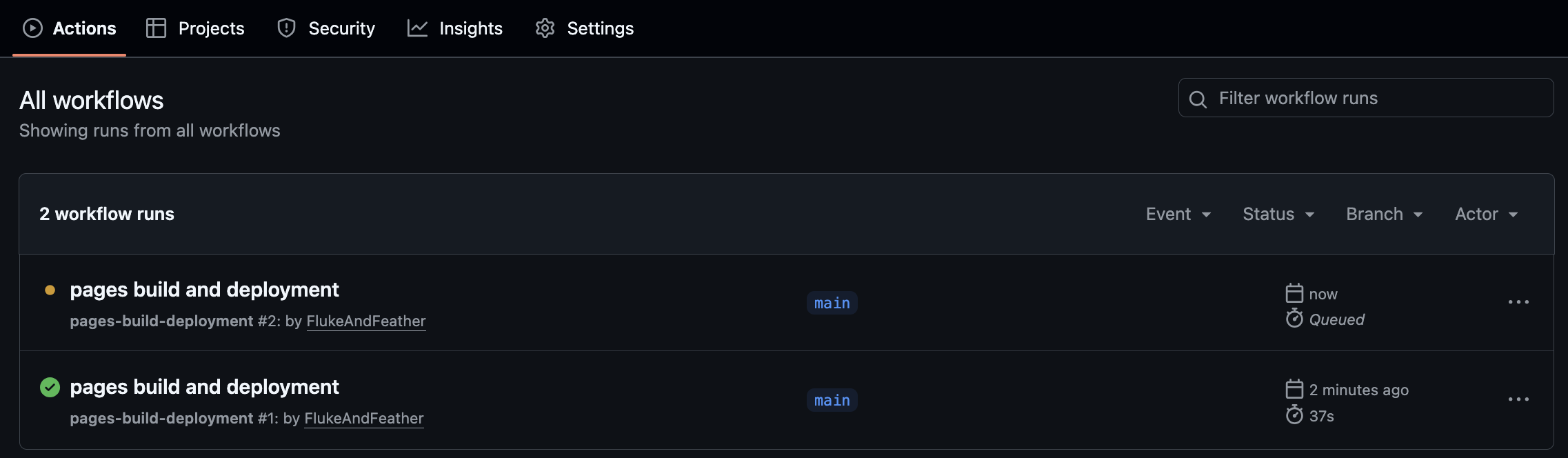
Task: Switch to the Projects tab
Action: [210, 28]
